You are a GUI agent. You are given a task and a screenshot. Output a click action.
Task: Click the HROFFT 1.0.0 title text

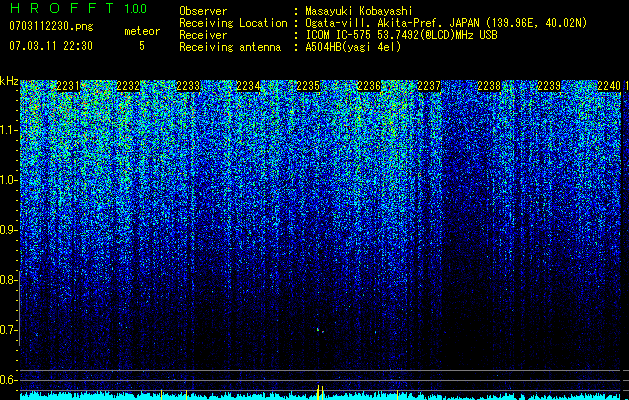78,8
